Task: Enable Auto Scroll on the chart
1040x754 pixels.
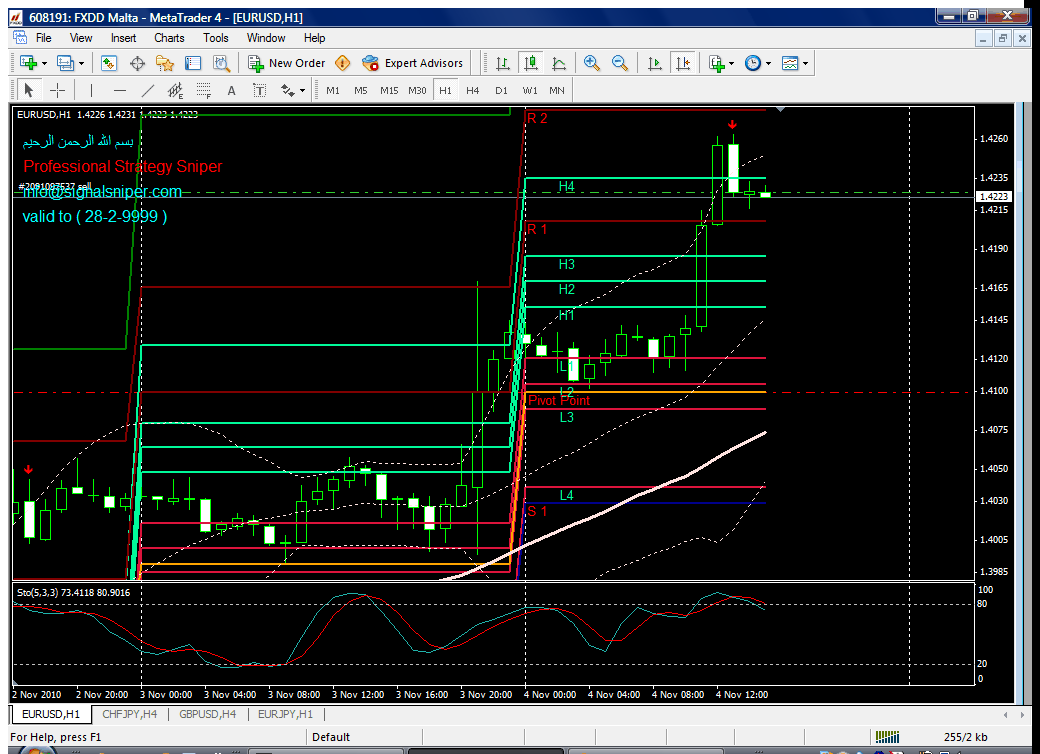Action: point(655,63)
